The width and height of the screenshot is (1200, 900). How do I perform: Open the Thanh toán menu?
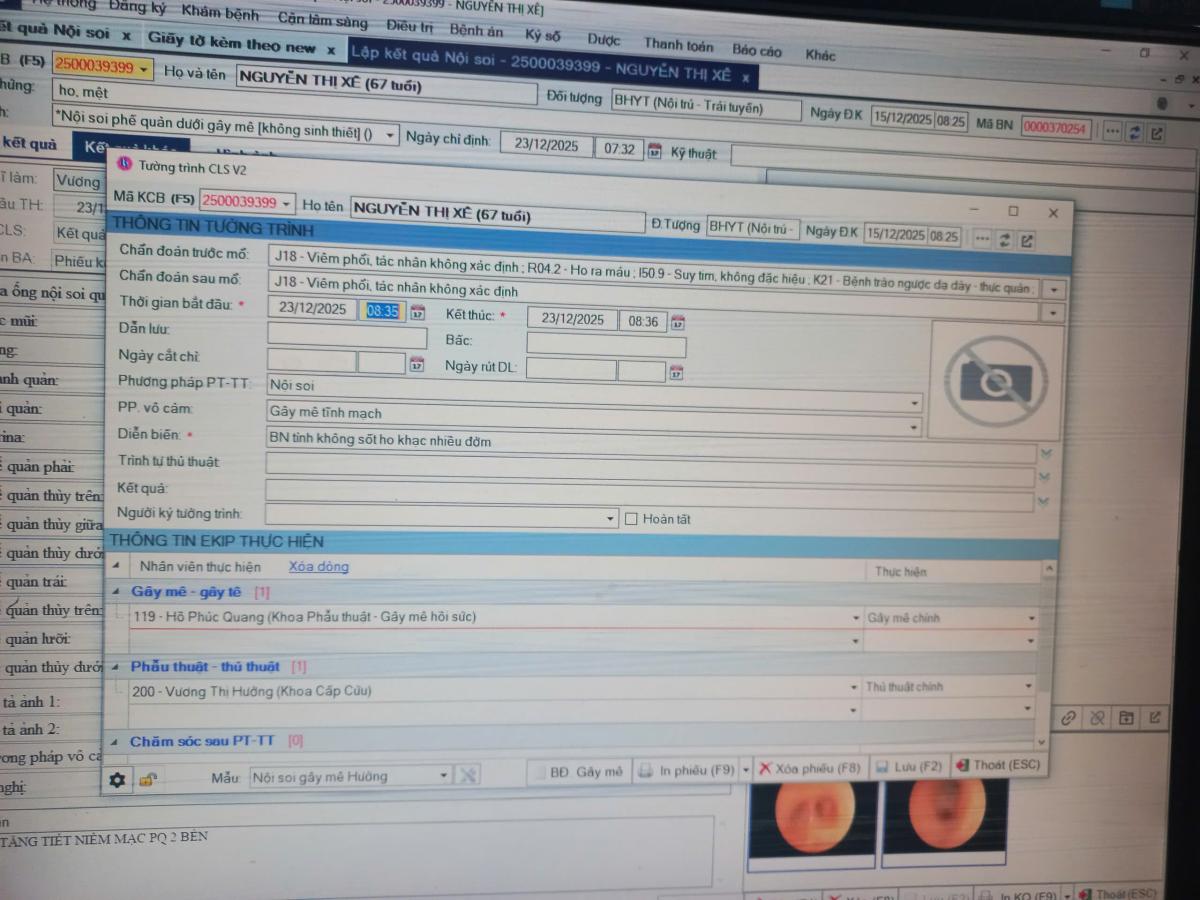click(x=678, y=45)
